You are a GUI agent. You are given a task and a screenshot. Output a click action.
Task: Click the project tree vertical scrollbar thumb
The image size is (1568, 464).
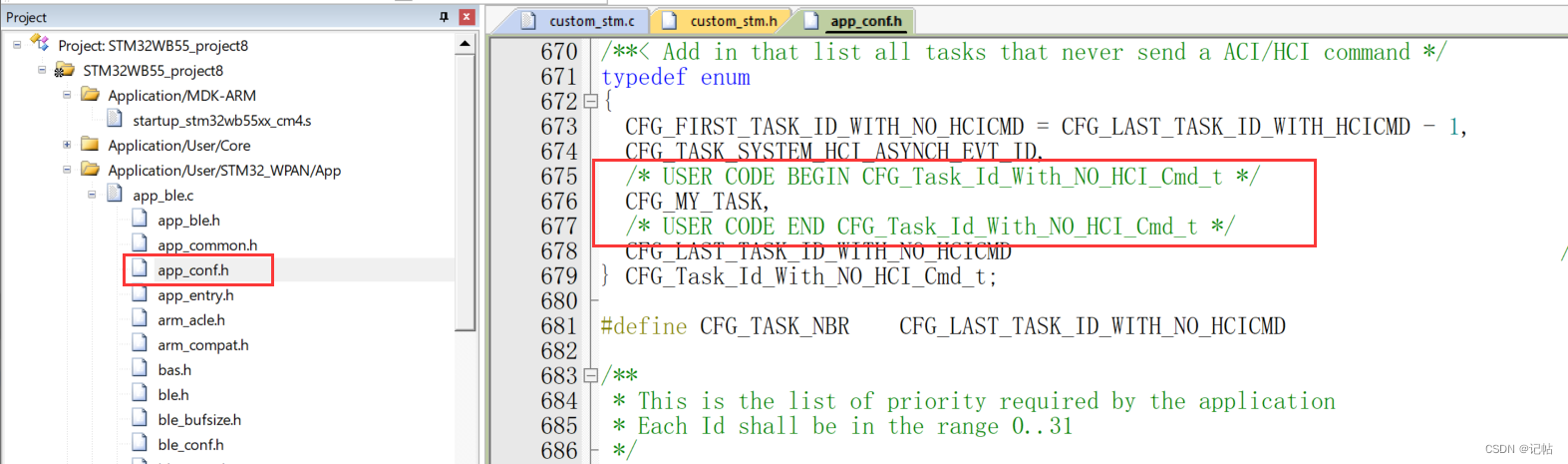pyautogui.click(x=466, y=192)
